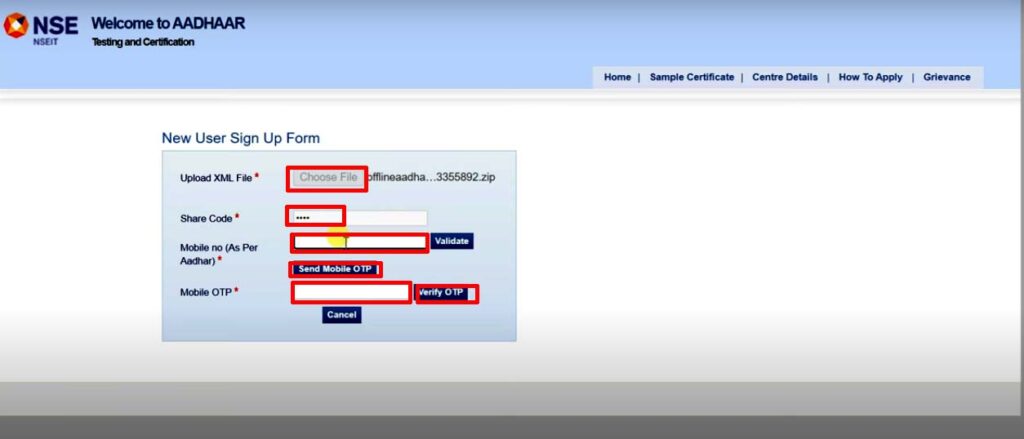Focus the Share Code field
Viewport: 1024px width, 439px height.
pos(359,218)
